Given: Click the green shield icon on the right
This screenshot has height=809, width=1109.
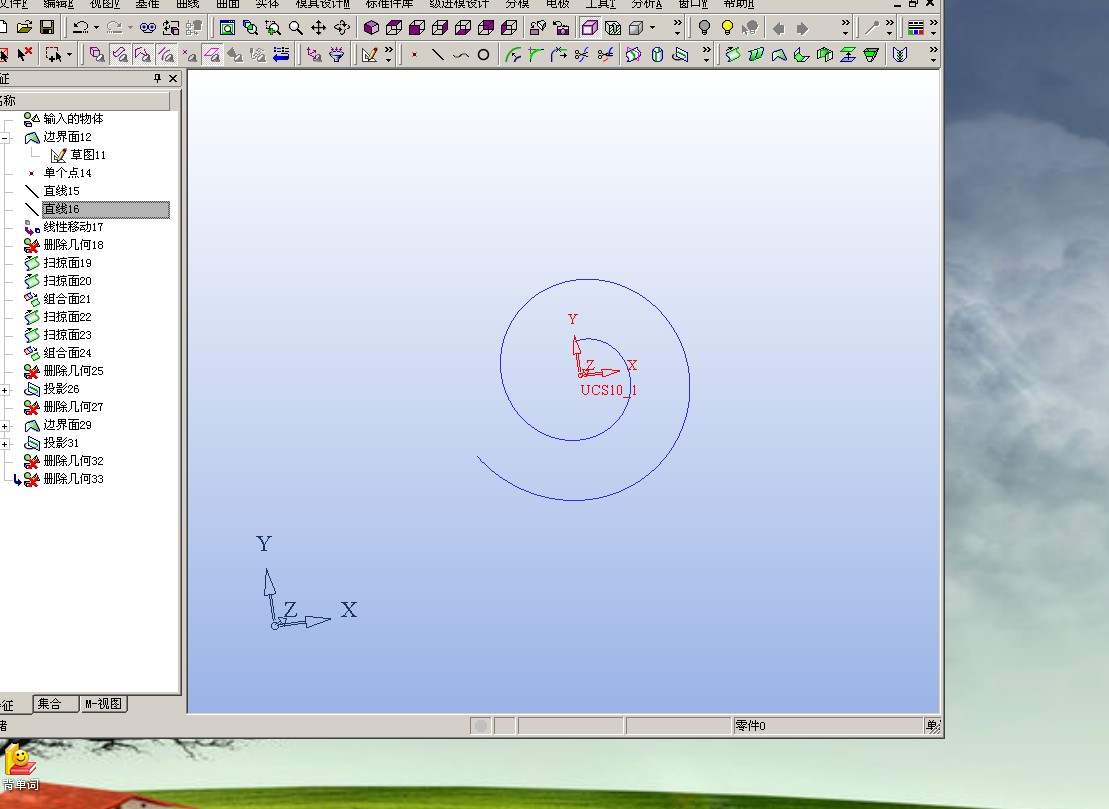Looking at the screenshot, I should pos(900,54).
